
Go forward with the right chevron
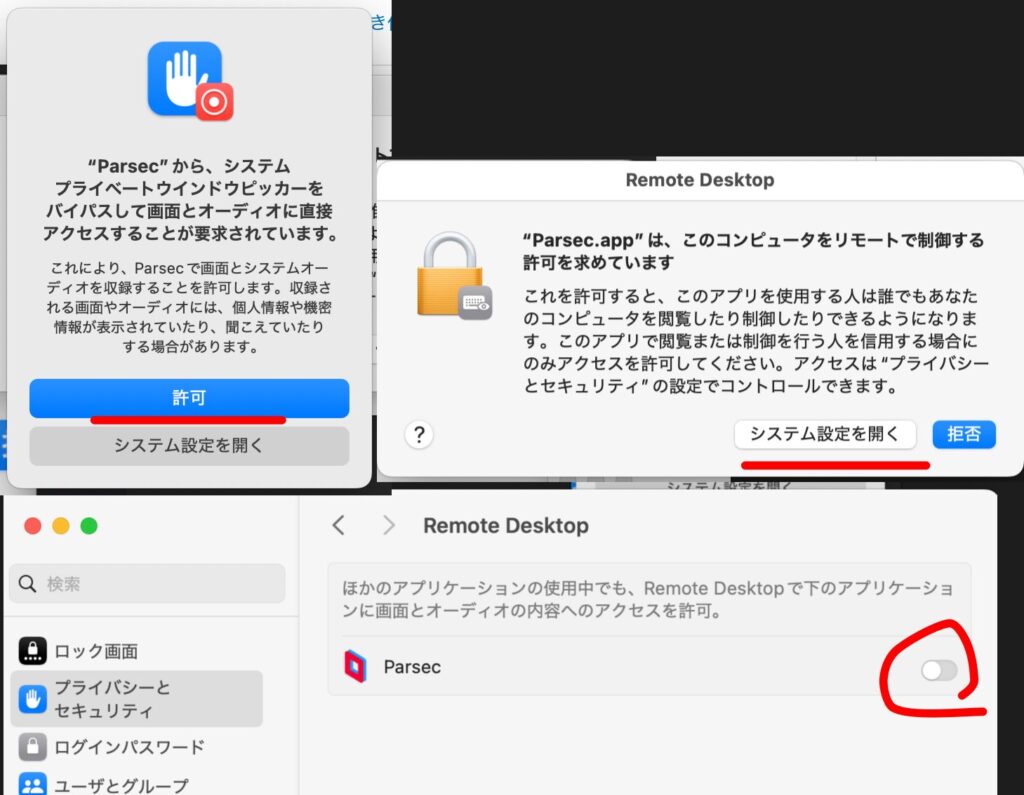(x=389, y=526)
